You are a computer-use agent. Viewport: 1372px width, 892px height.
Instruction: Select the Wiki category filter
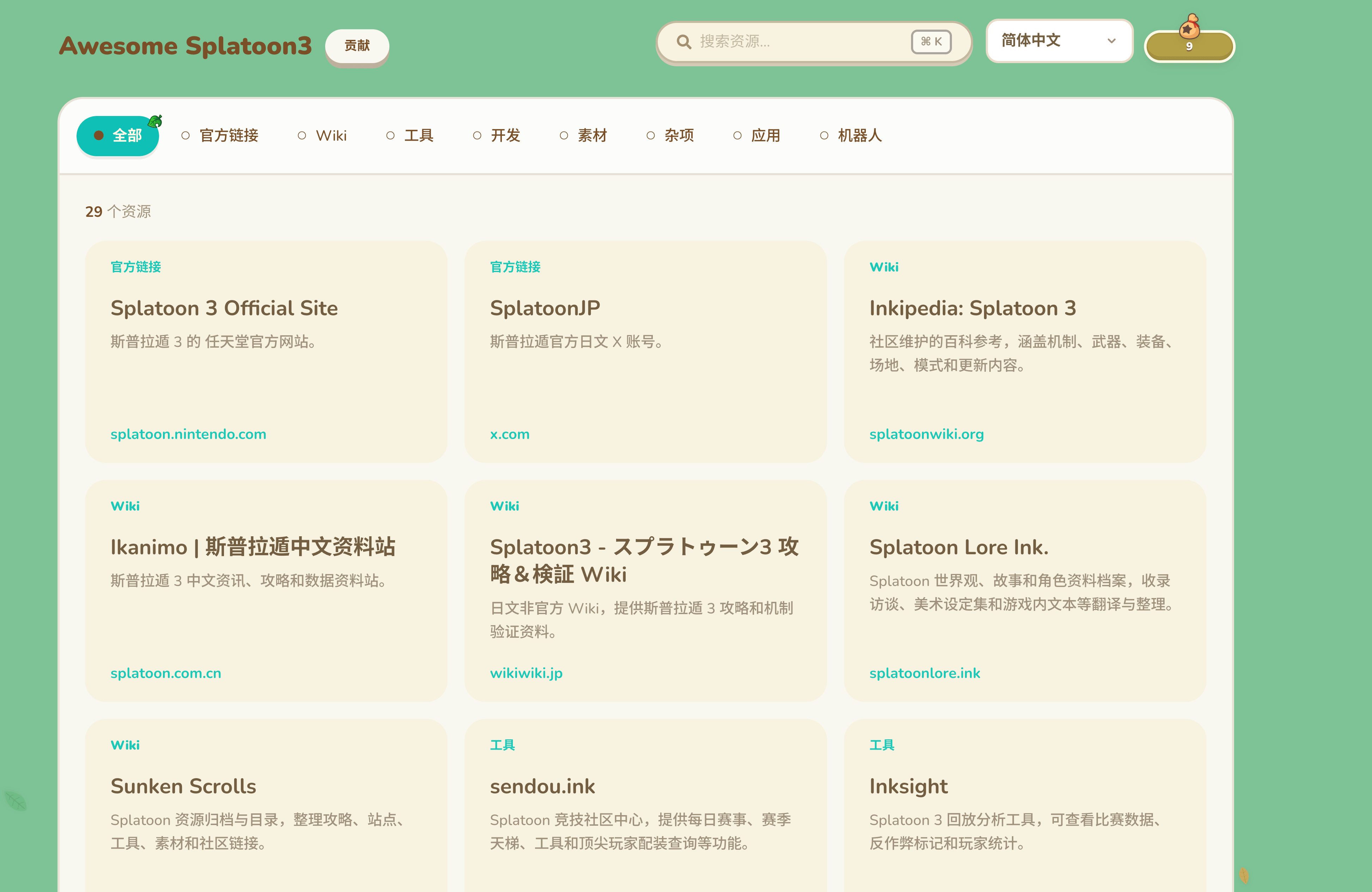click(x=322, y=135)
